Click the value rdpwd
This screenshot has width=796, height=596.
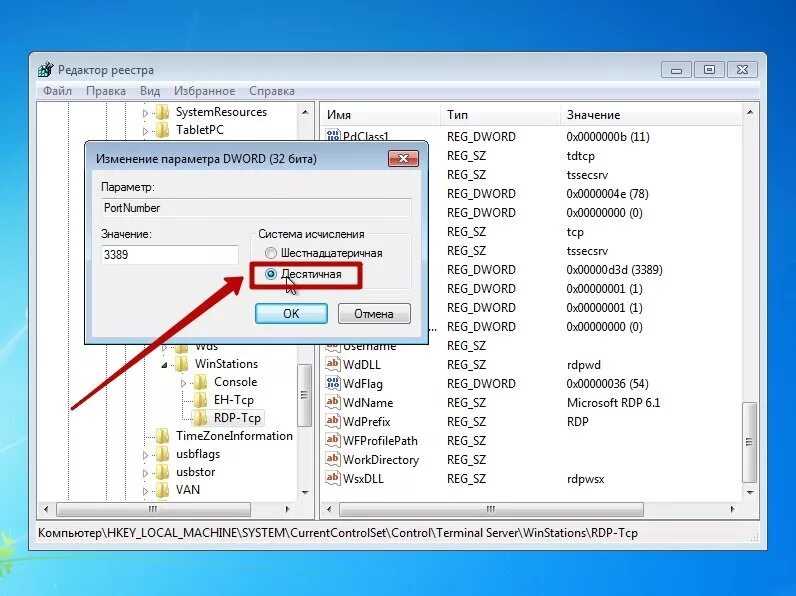coord(583,365)
